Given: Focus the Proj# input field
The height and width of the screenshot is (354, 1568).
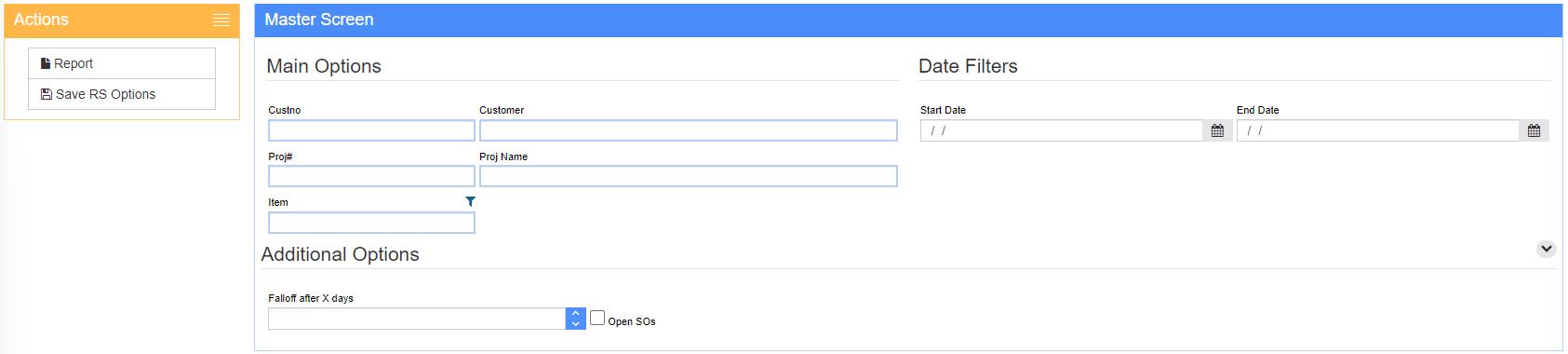Looking at the screenshot, I should [x=371, y=176].
